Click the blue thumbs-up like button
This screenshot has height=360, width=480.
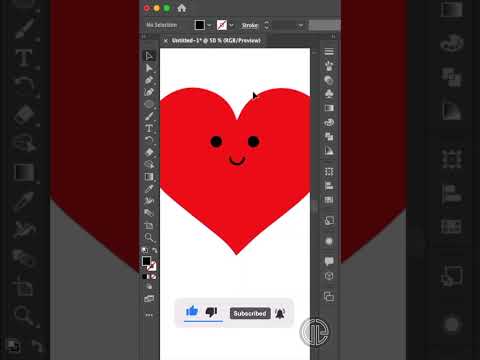[x=192, y=311]
